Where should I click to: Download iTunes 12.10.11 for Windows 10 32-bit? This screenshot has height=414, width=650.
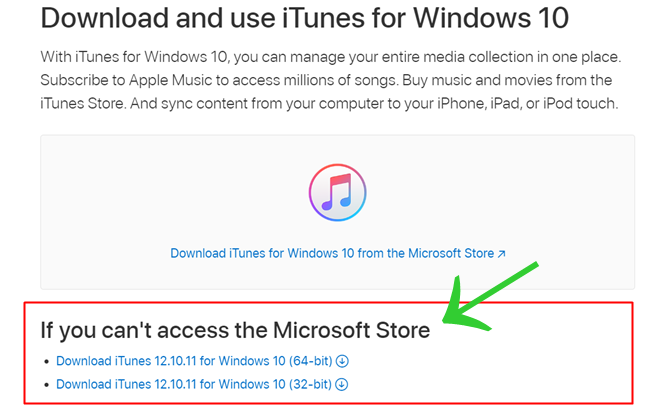pyautogui.click(x=194, y=384)
